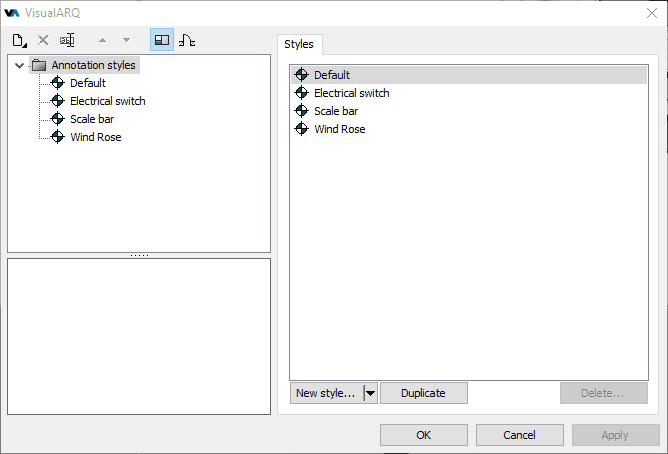Select Scale bar in the left tree
This screenshot has width=668, height=454.
(x=92, y=119)
